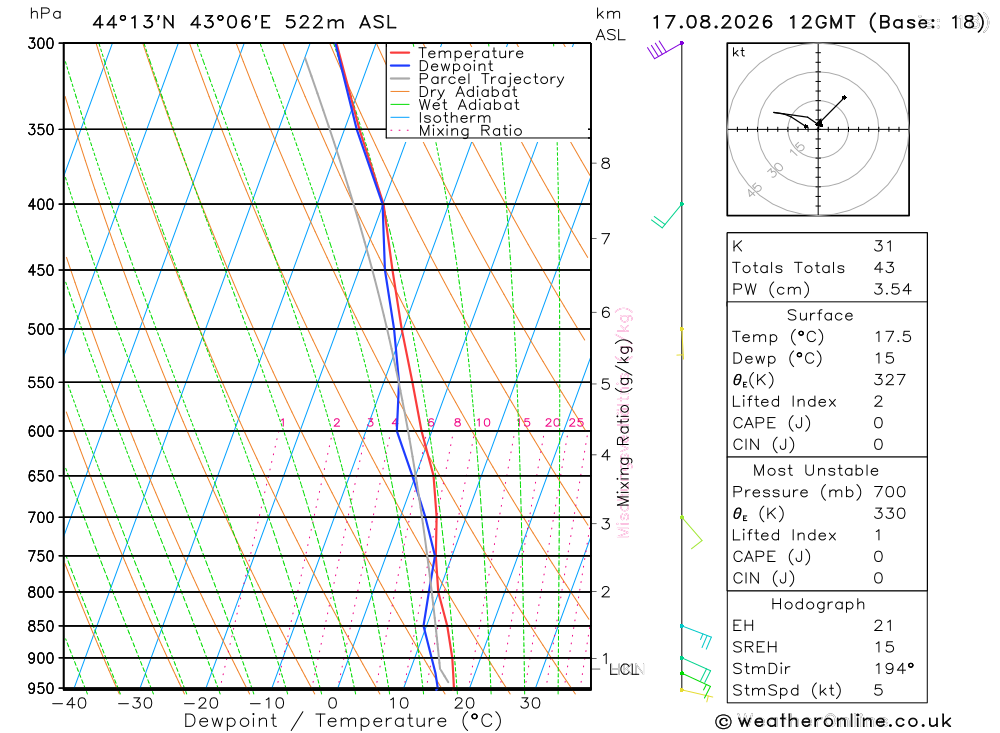The height and width of the screenshot is (733, 1000).
Task: Click the hPa unit label
Action: point(45,14)
